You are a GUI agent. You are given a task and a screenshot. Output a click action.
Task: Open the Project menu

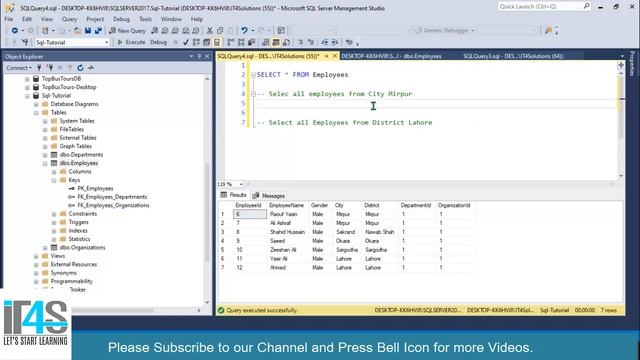95,19
